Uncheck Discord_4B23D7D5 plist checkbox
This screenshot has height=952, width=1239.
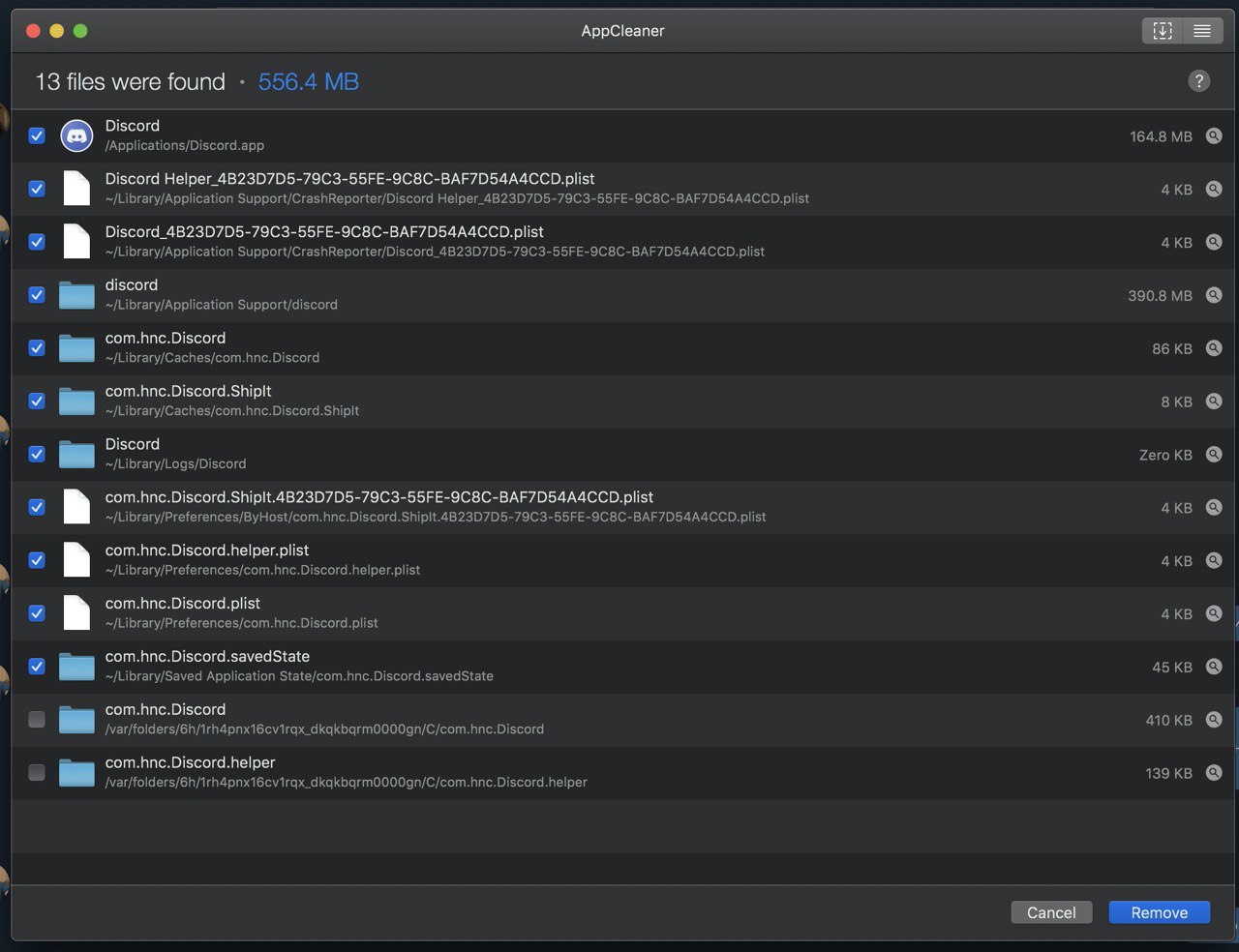point(37,242)
